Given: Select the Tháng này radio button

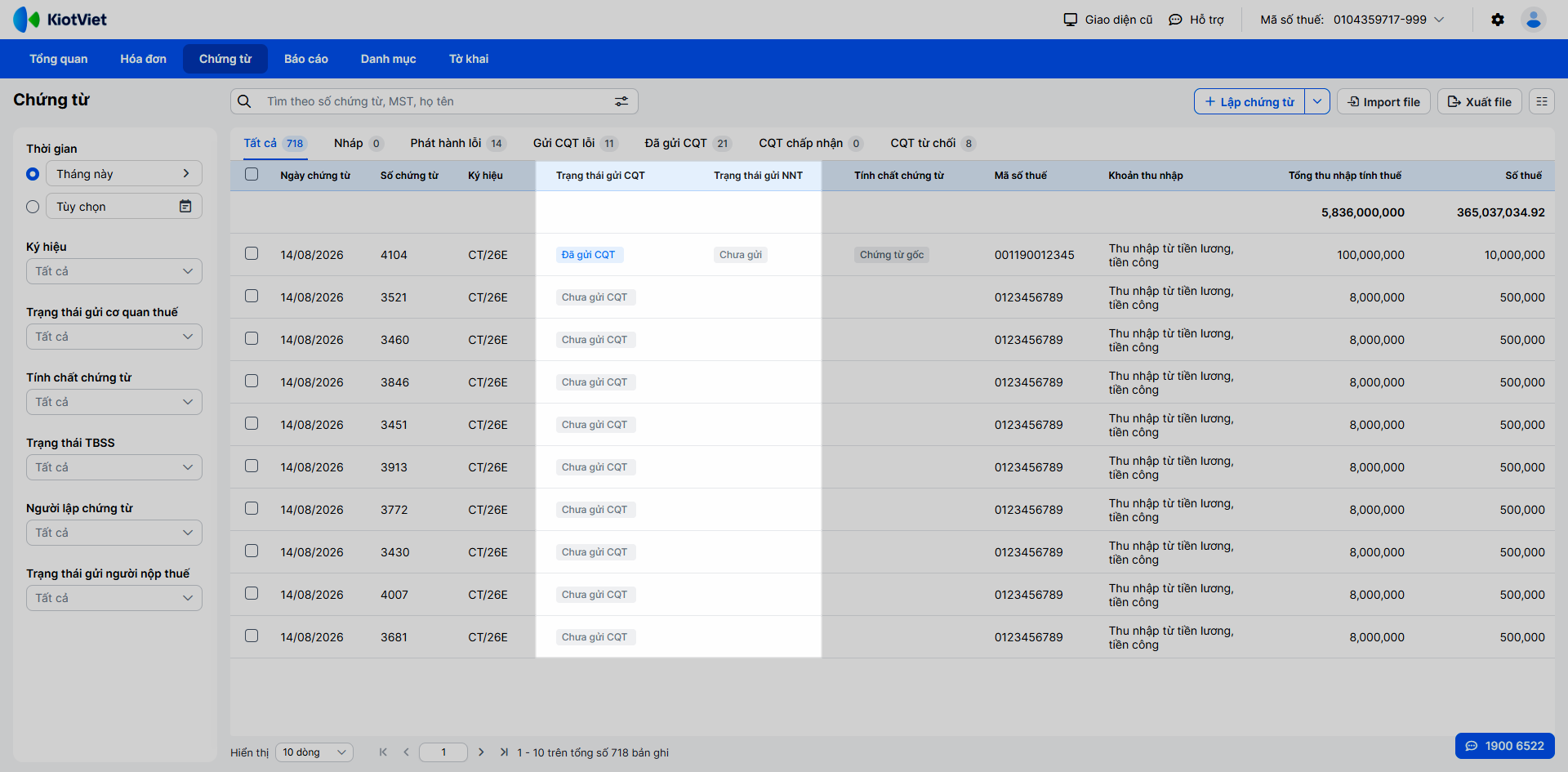Looking at the screenshot, I should click(33, 174).
